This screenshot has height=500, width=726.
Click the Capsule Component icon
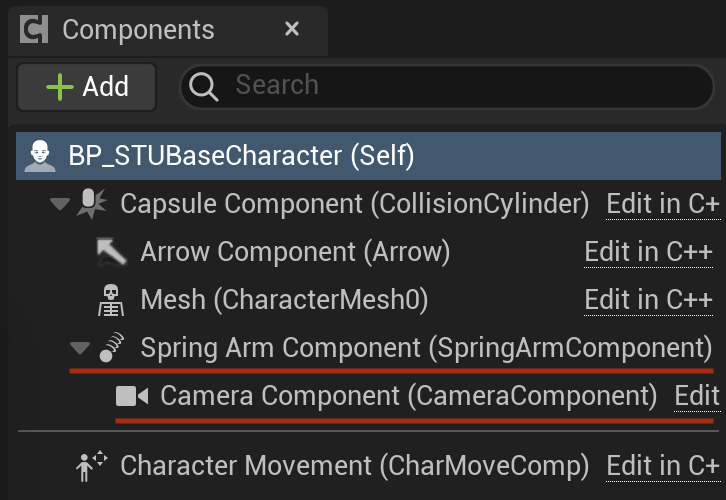point(92,204)
